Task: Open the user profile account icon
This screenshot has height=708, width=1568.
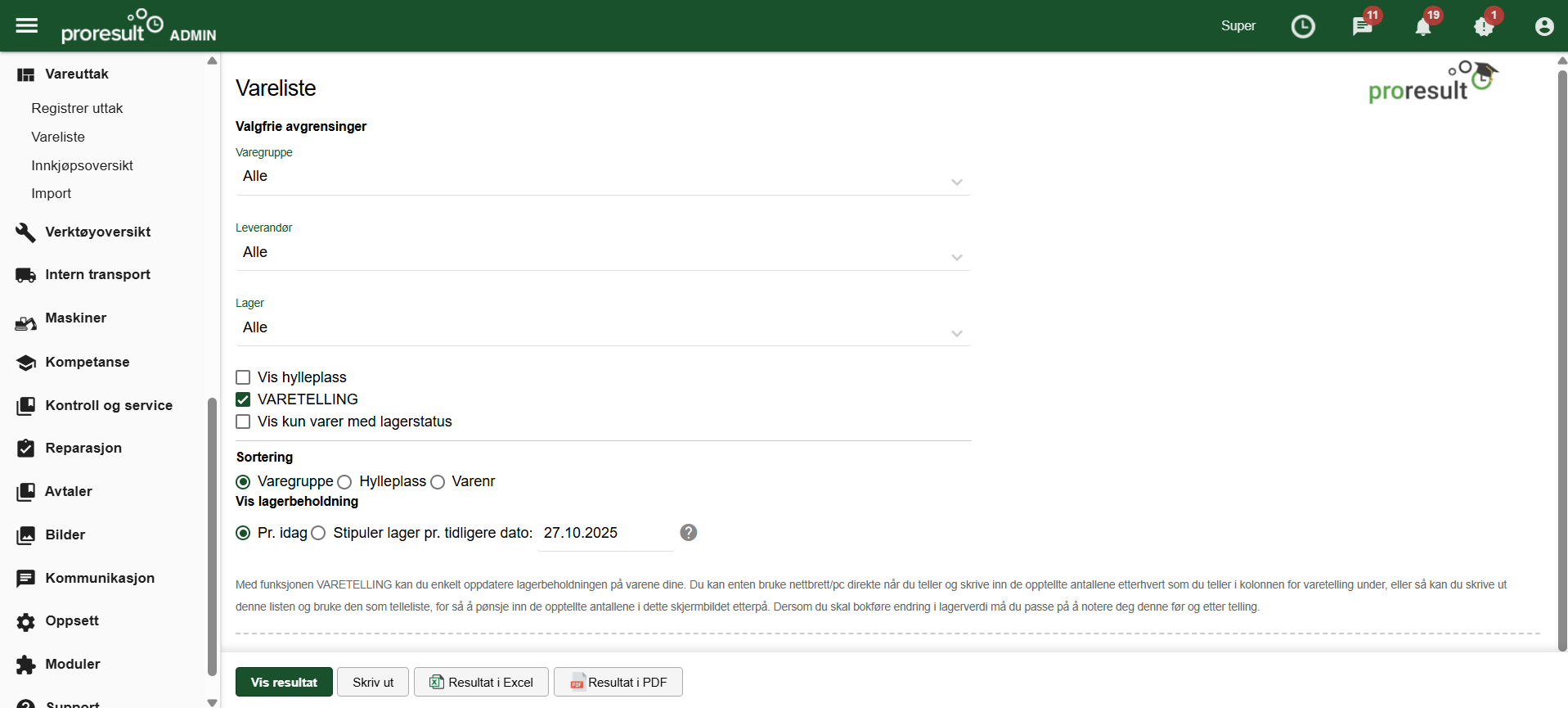Action: [x=1544, y=26]
